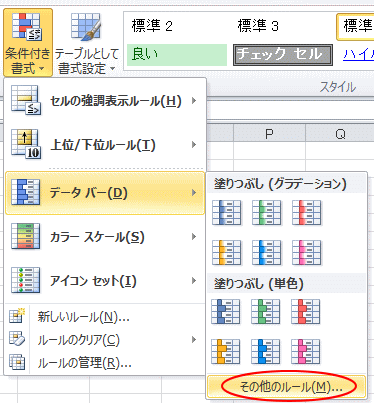Apply blue gradient data bar
This screenshot has width=374, height=403.
click(227, 213)
